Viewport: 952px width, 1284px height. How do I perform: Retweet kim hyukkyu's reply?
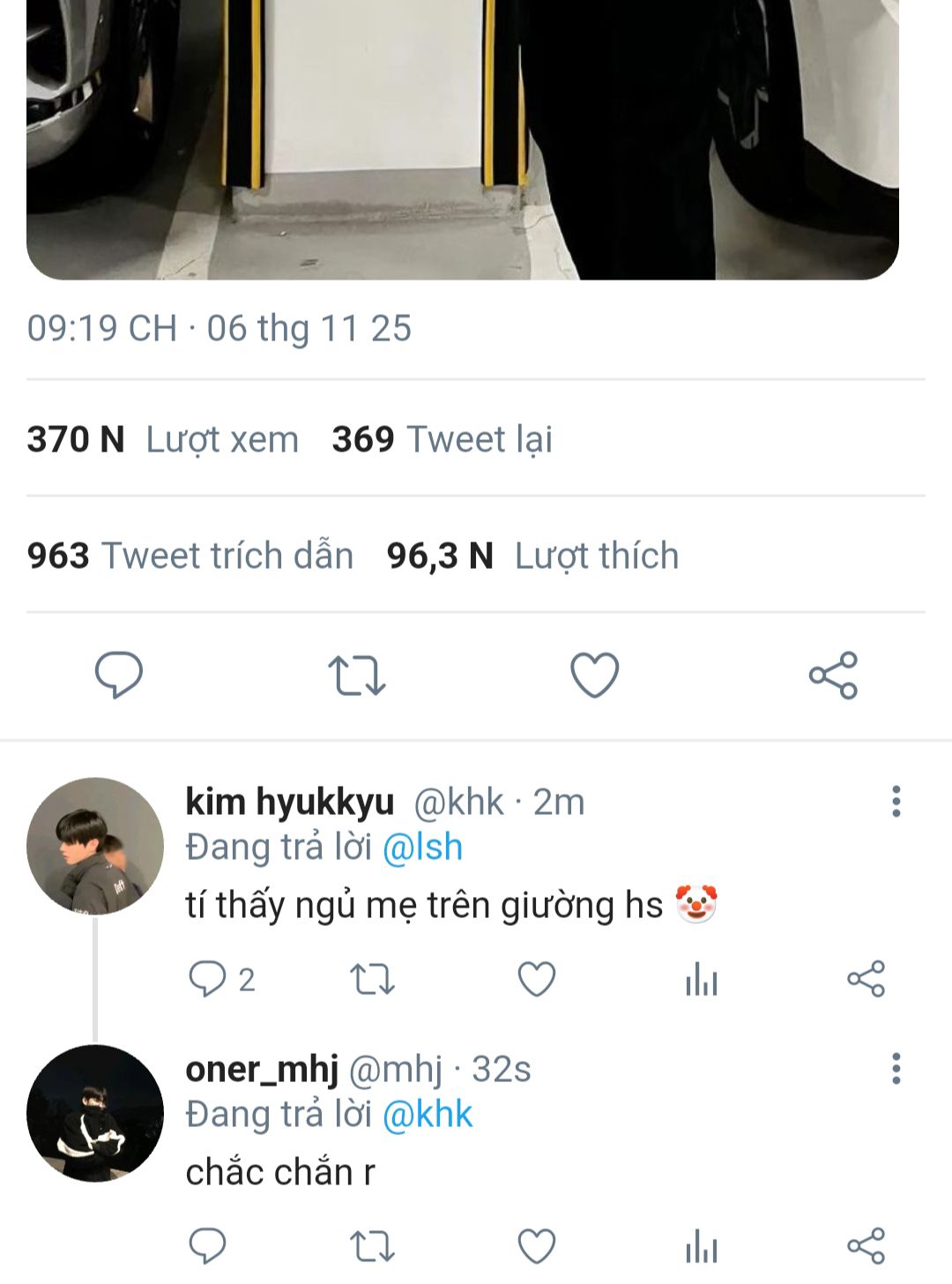tap(372, 980)
